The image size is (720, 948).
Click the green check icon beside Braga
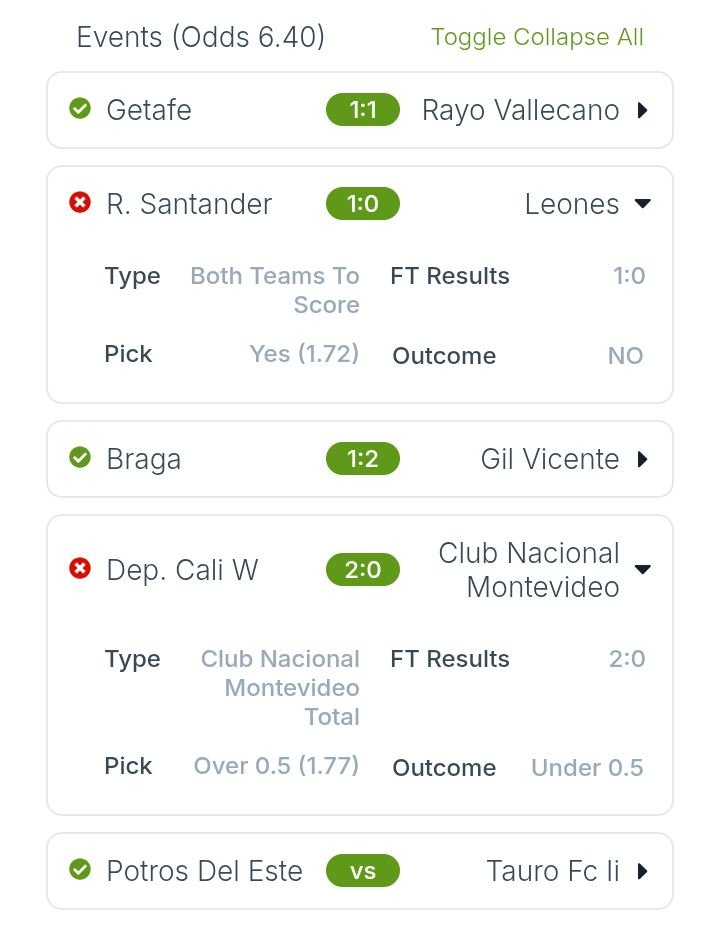pyautogui.click(x=80, y=458)
